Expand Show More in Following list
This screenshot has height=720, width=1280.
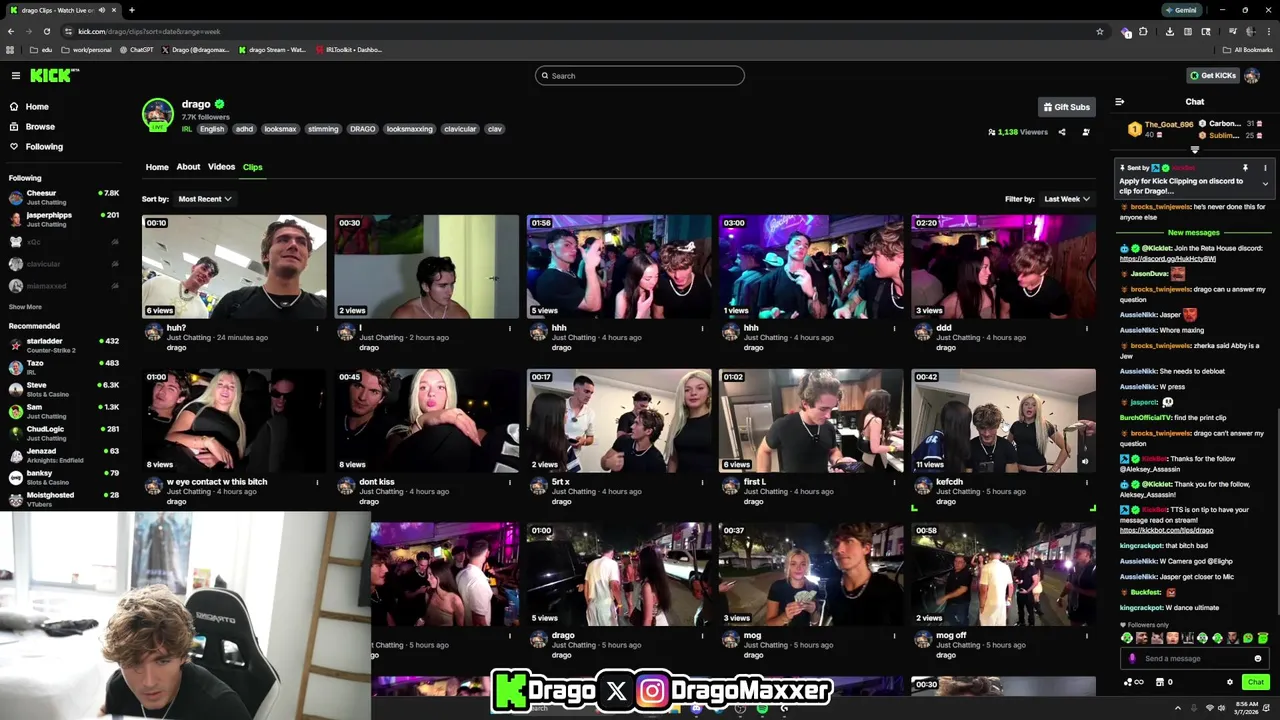[x=25, y=307]
